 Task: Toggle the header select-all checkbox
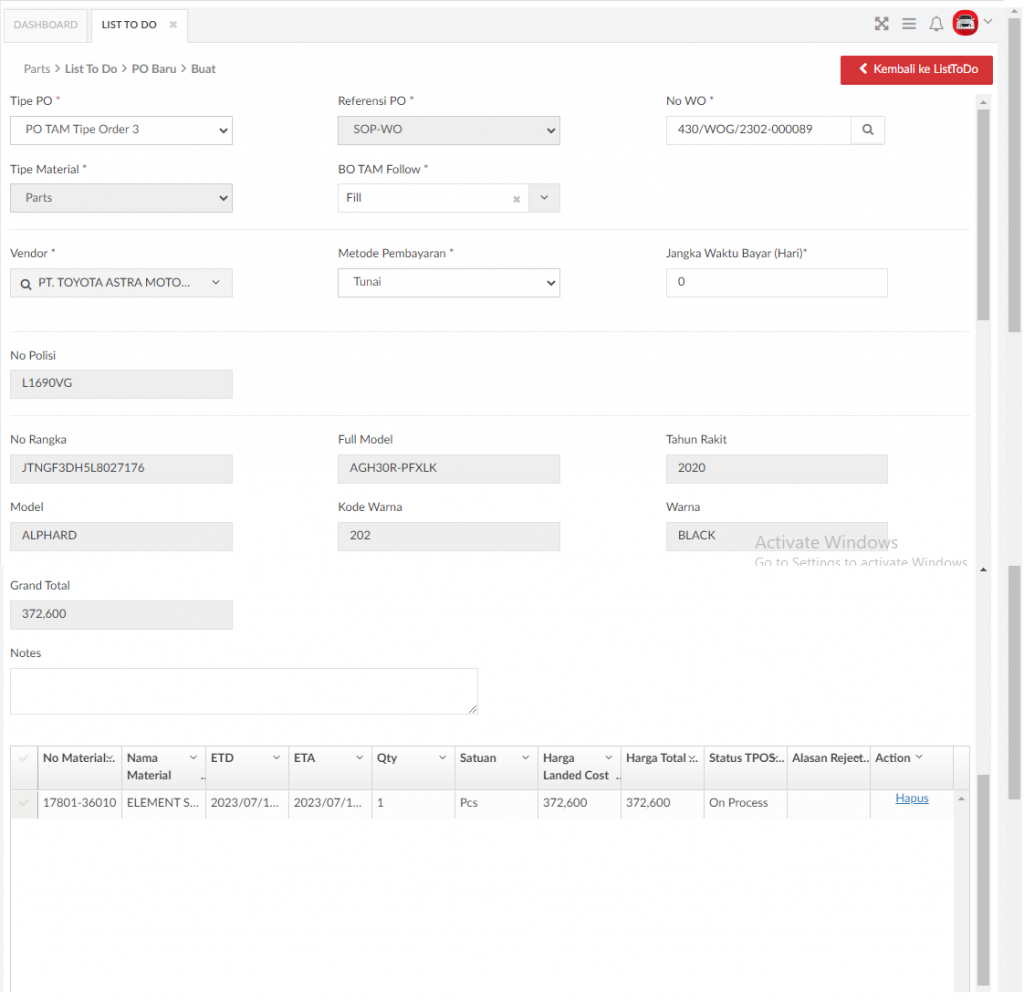(x=24, y=758)
